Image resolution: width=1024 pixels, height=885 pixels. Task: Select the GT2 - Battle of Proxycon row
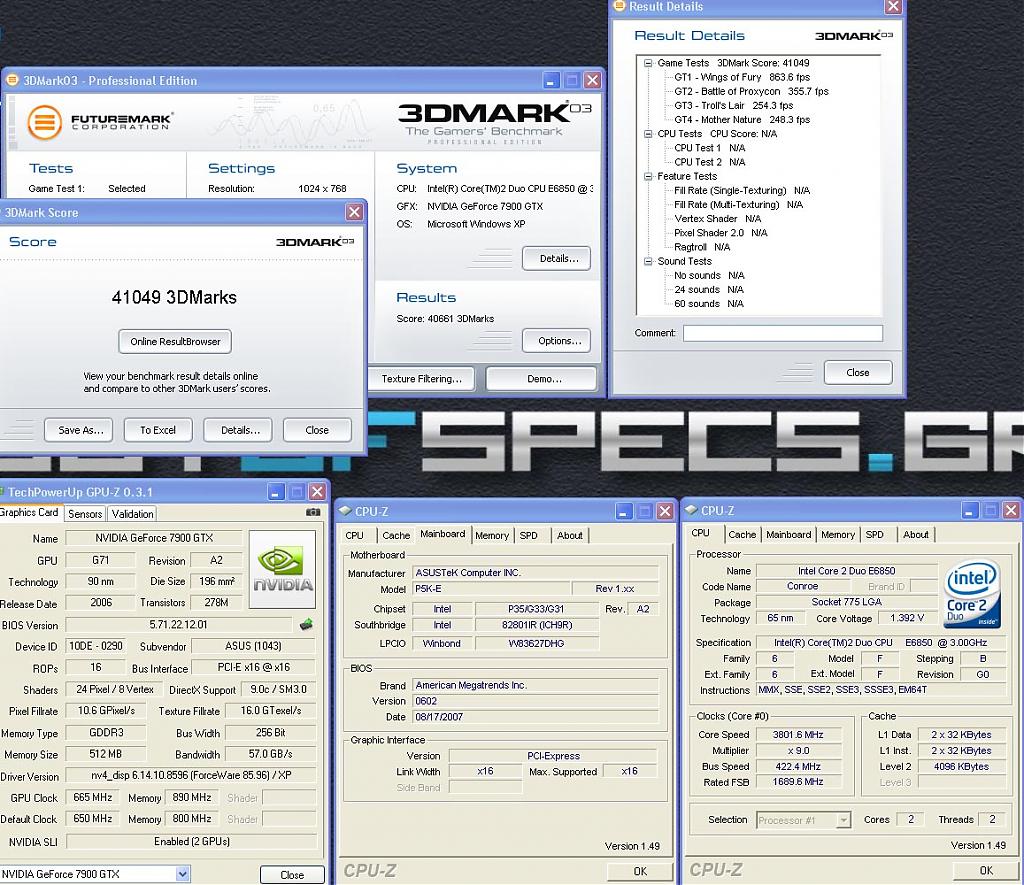coord(751,91)
